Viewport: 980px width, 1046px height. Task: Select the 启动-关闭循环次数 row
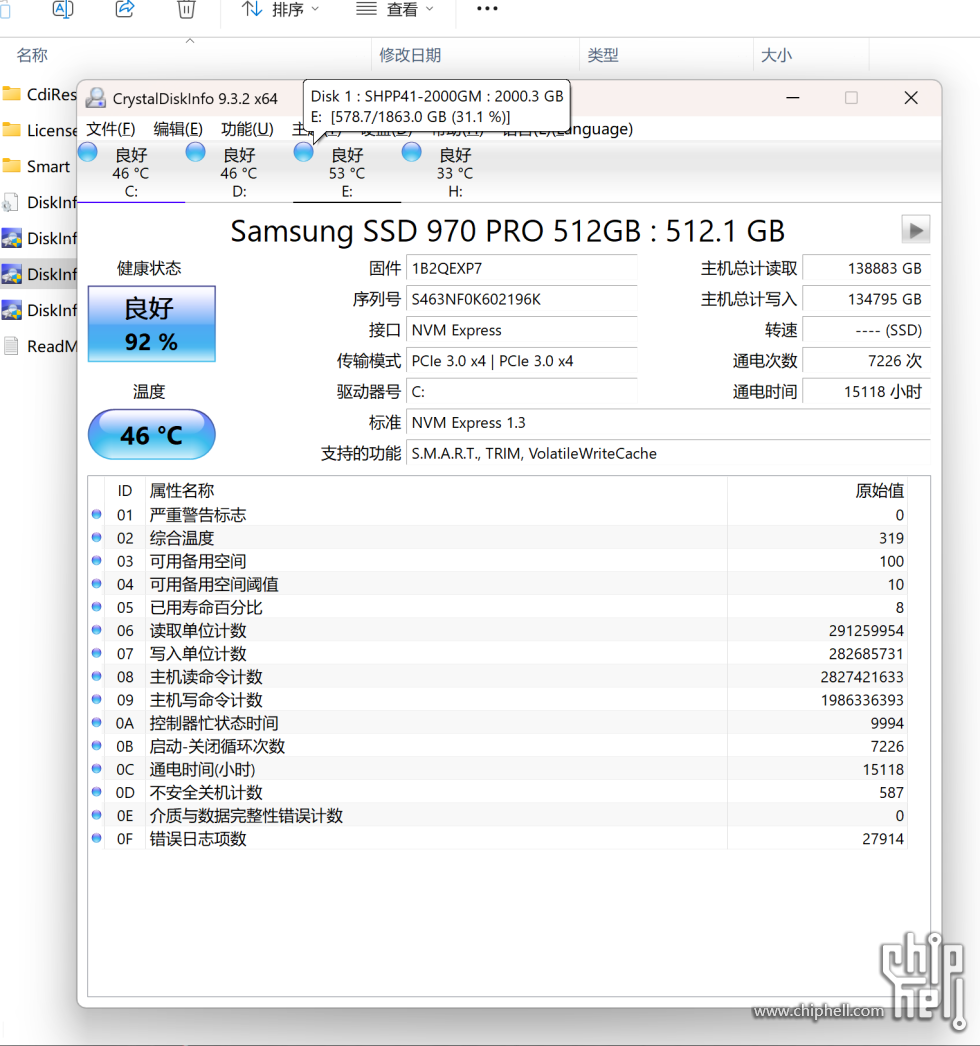pos(498,746)
